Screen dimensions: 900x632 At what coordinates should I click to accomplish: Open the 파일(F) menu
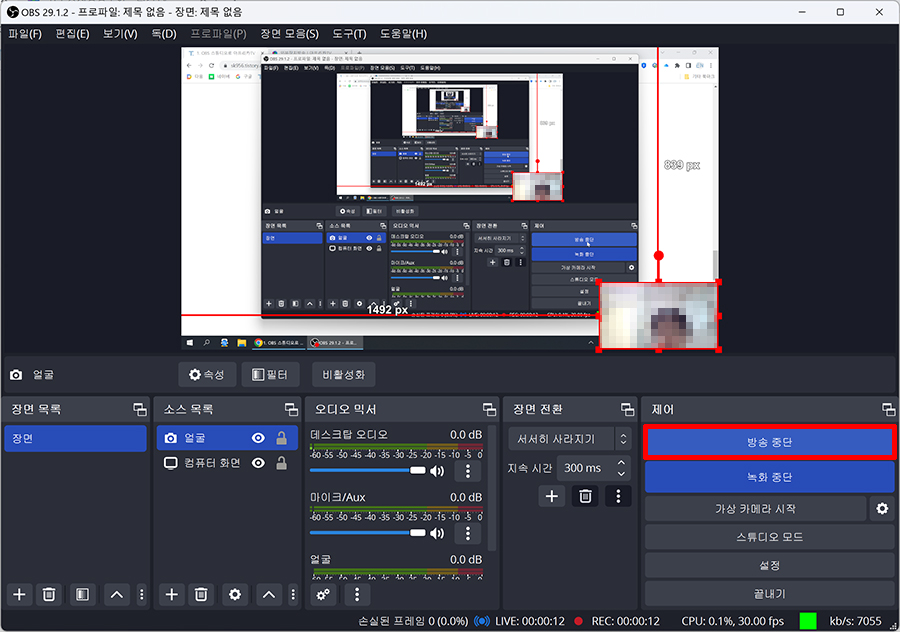point(25,34)
